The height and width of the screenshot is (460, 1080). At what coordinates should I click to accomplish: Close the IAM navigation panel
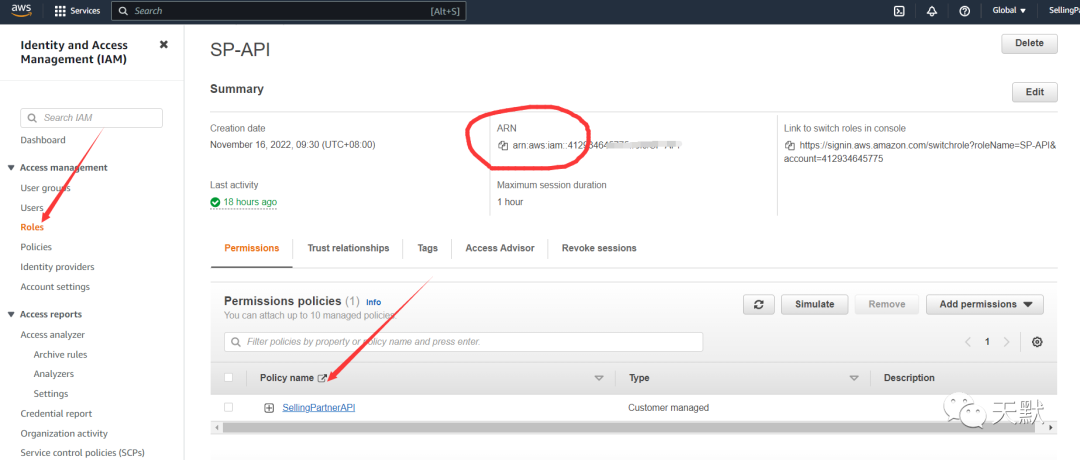pos(163,44)
